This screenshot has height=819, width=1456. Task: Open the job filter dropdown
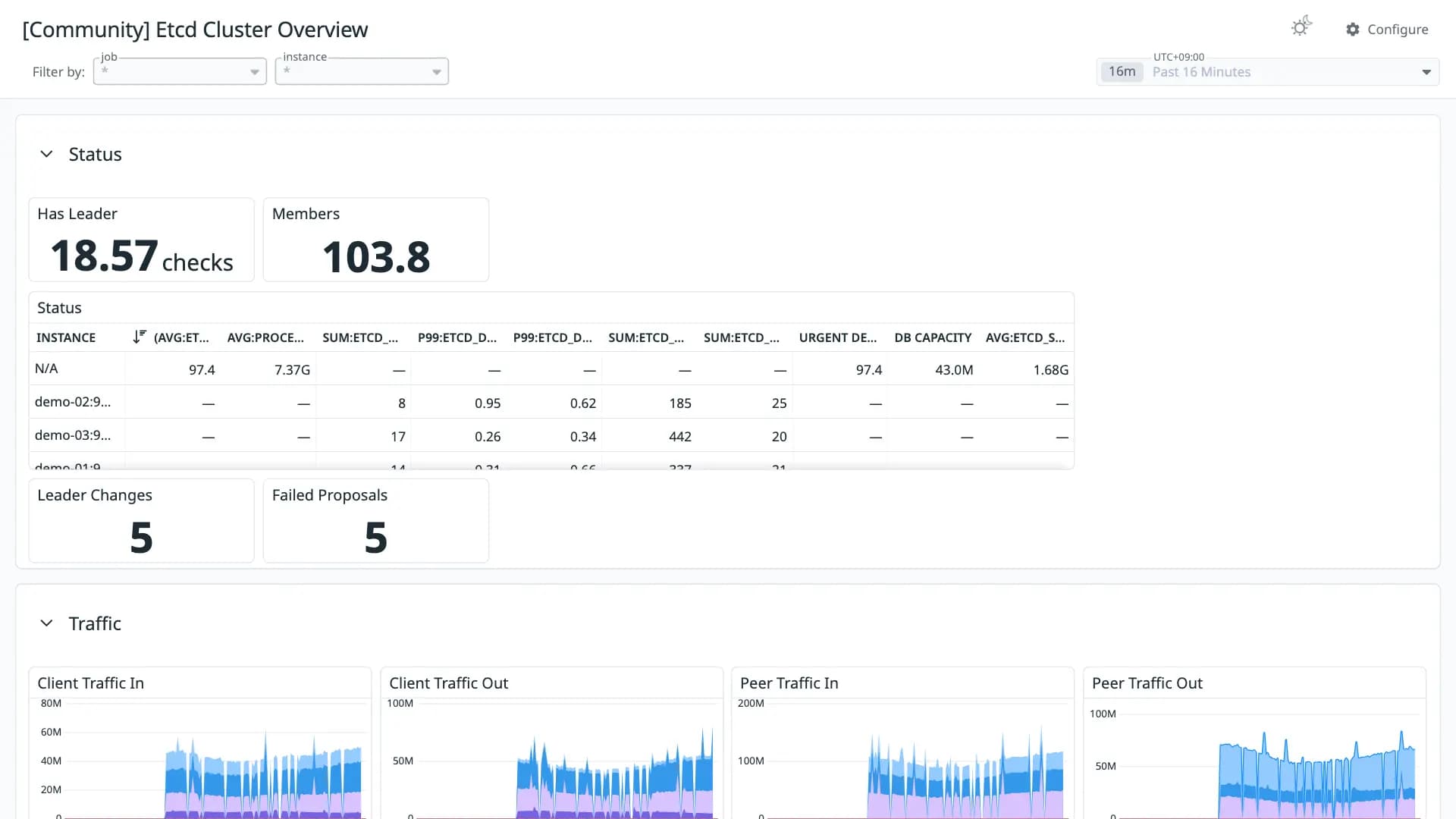coord(180,71)
